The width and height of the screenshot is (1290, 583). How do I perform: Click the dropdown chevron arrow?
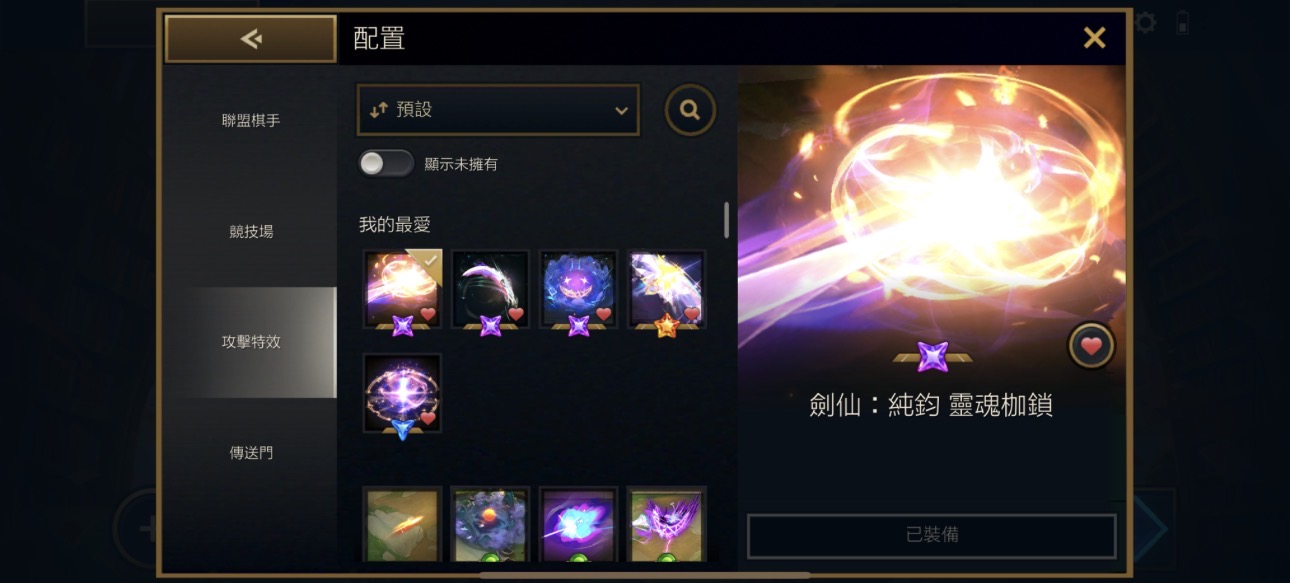tap(621, 111)
